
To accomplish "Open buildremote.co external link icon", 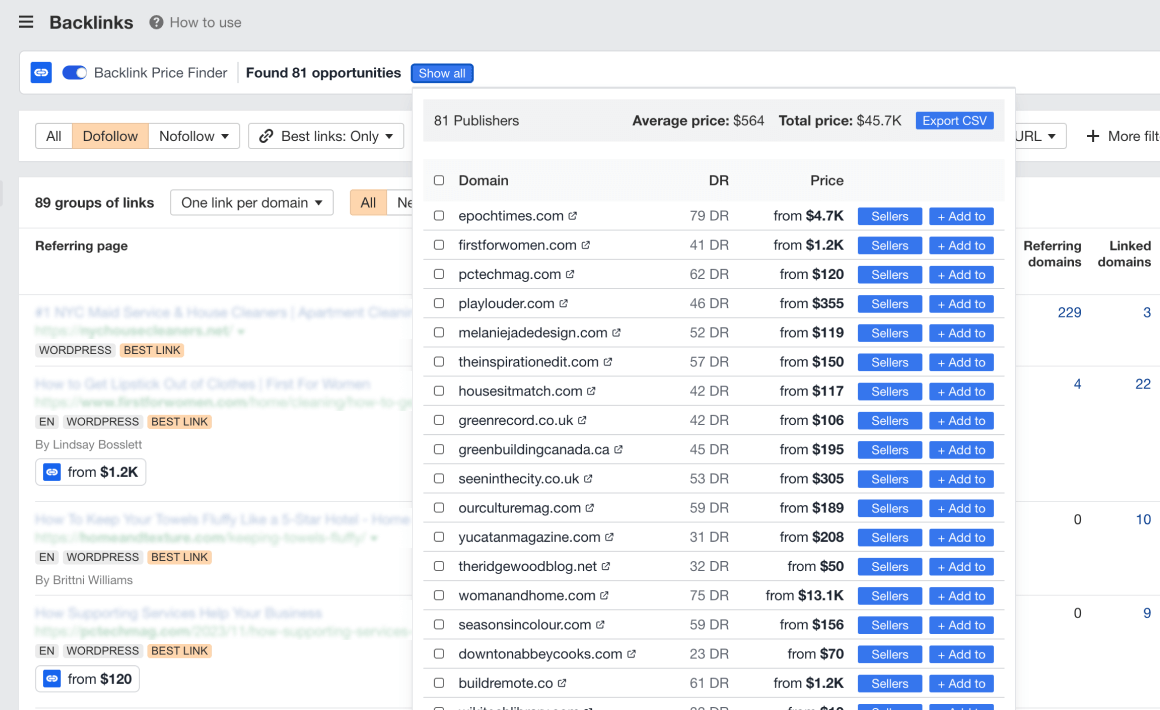I will pos(562,683).
